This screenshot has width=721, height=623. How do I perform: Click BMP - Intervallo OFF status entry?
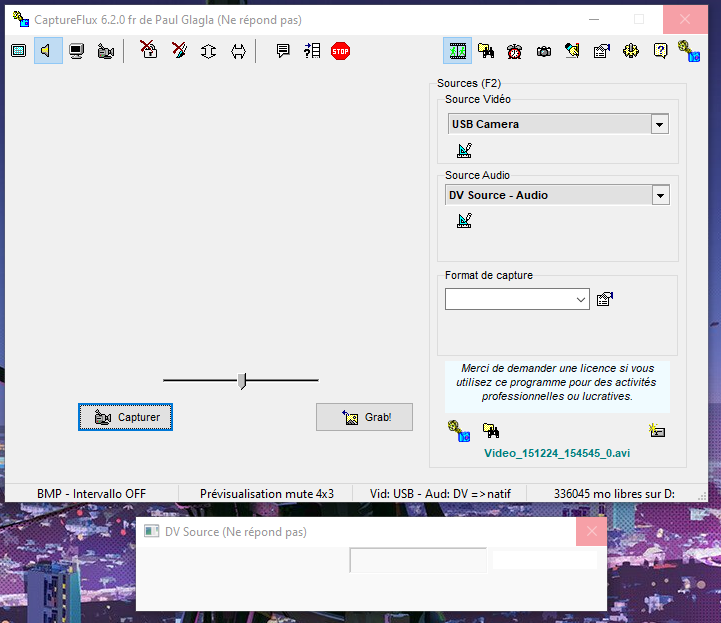pyautogui.click(x=92, y=494)
